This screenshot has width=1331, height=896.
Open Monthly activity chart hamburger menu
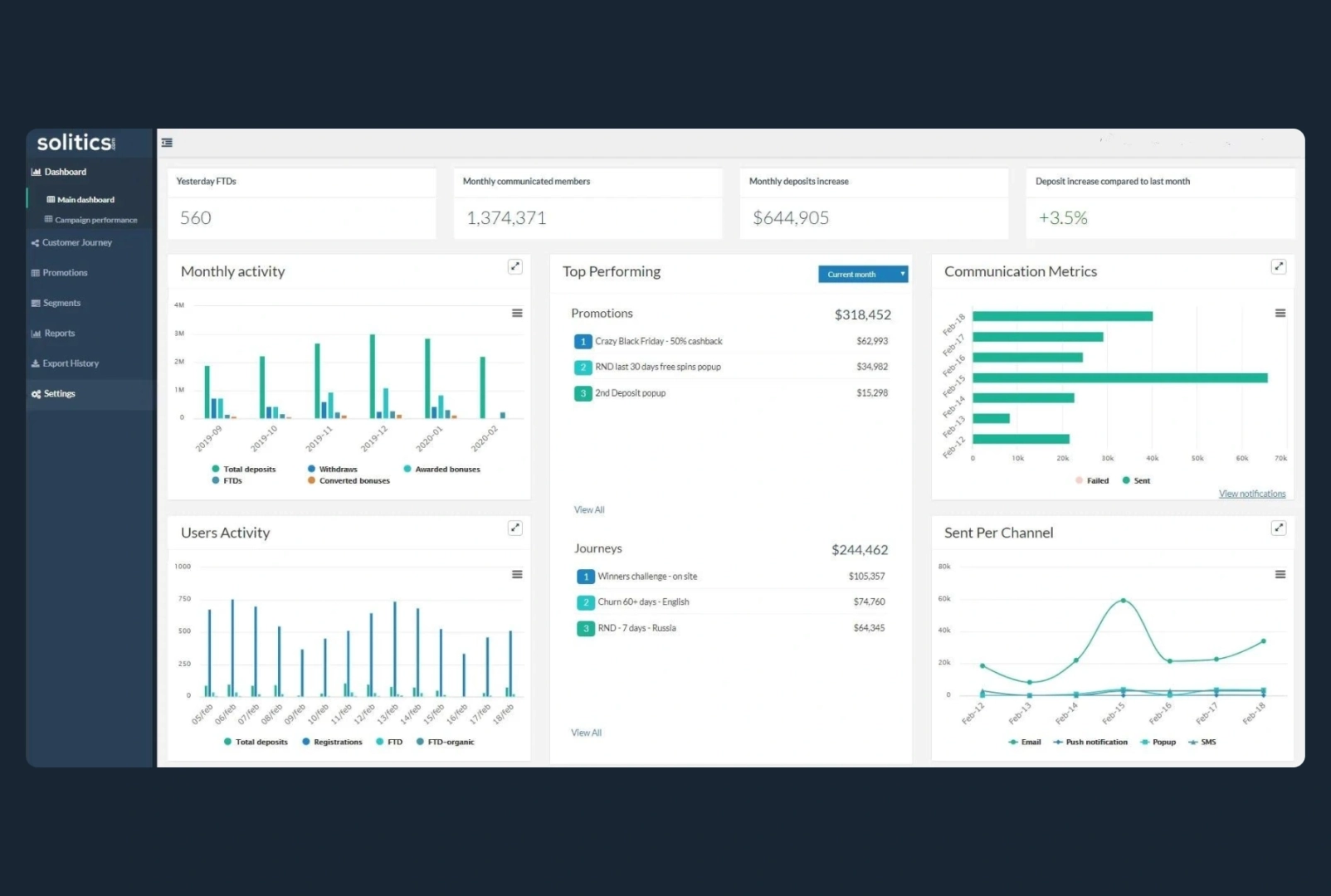[x=517, y=313]
